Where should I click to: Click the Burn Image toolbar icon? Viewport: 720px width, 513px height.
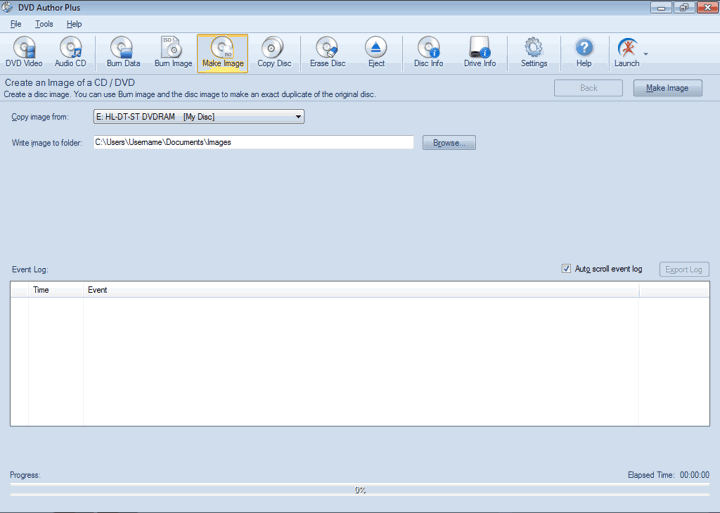pos(173,52)
